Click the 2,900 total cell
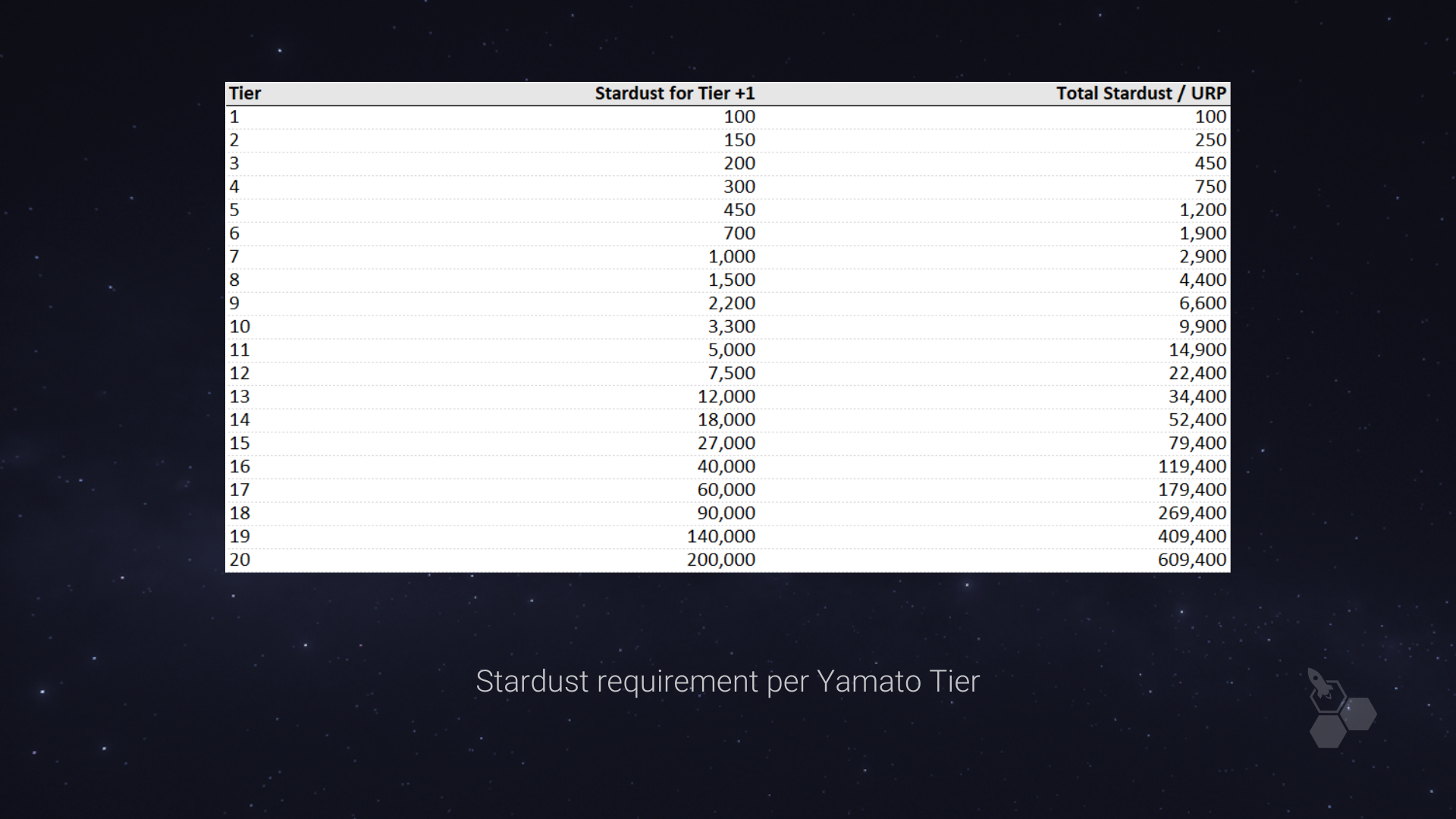 tap(1203, 256)
